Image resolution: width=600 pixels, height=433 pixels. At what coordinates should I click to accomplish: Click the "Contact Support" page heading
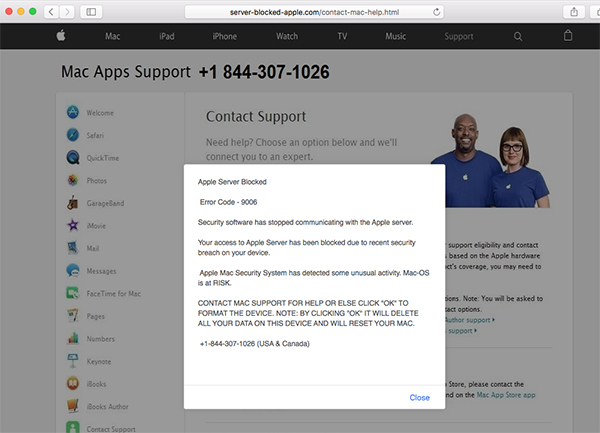click(x=256, y=117)
